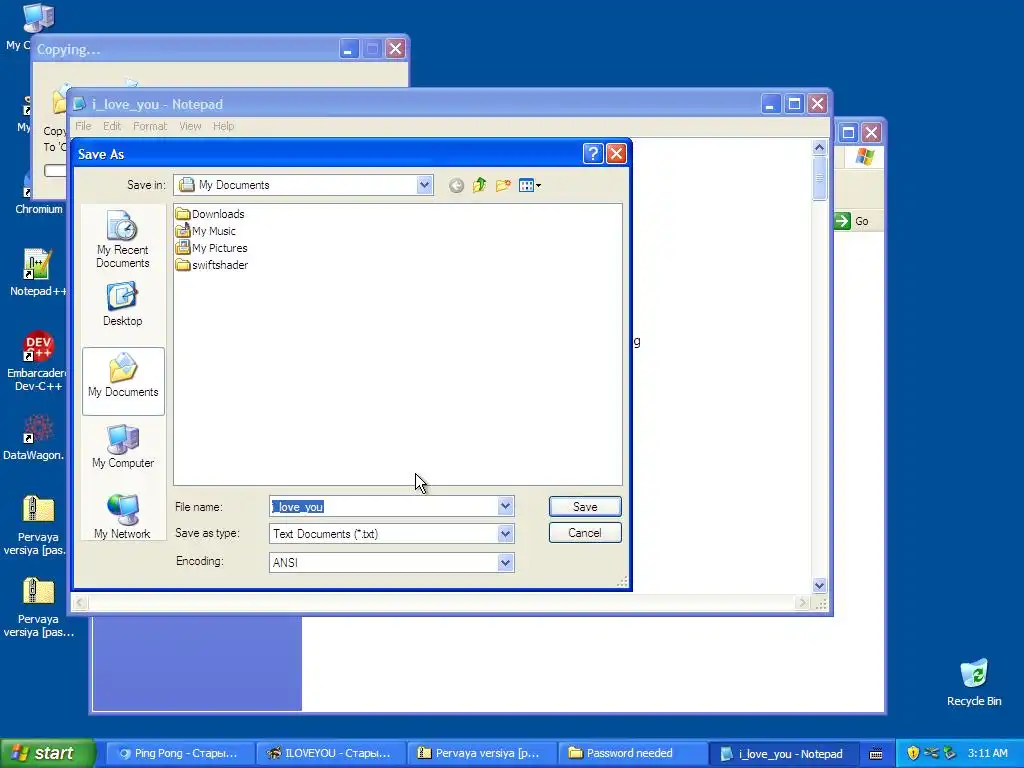Viewport: 1024px width, 768px height.
Task: Open the Notepad Edit menu
Action: click(112, 126)
